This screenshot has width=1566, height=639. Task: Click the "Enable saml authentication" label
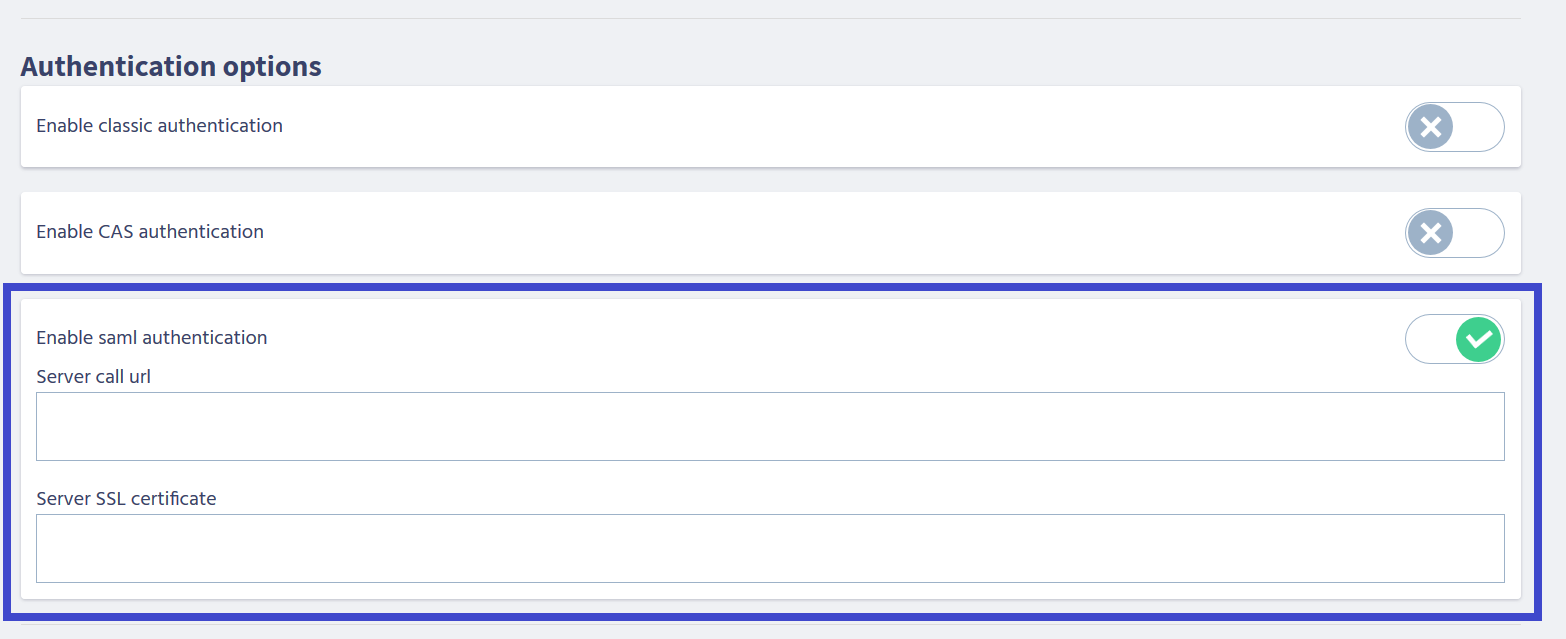pyautogui.click(x=152, y=338)
